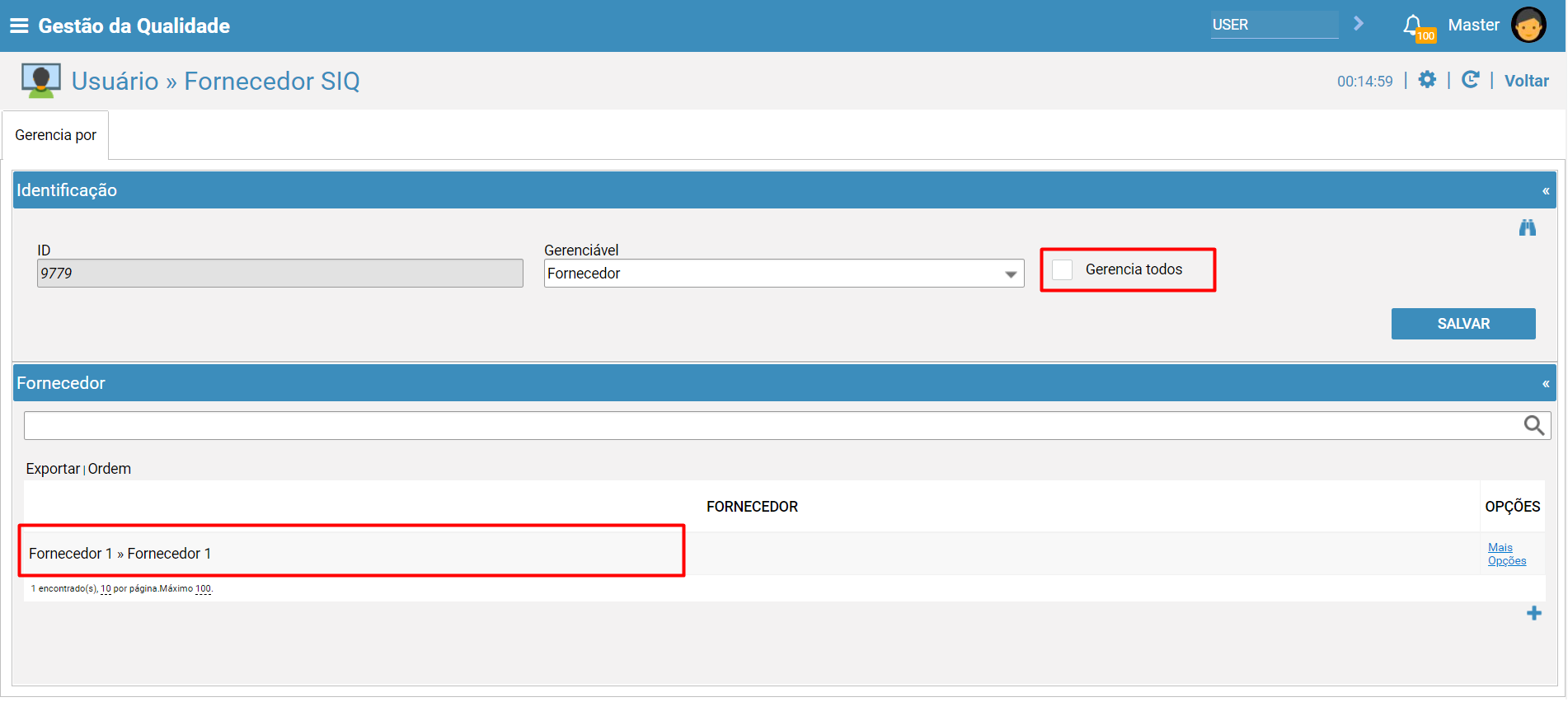Change the Máximo 100 value
The width and height of the screenshot is (1568, 702).
click(203, 588)
